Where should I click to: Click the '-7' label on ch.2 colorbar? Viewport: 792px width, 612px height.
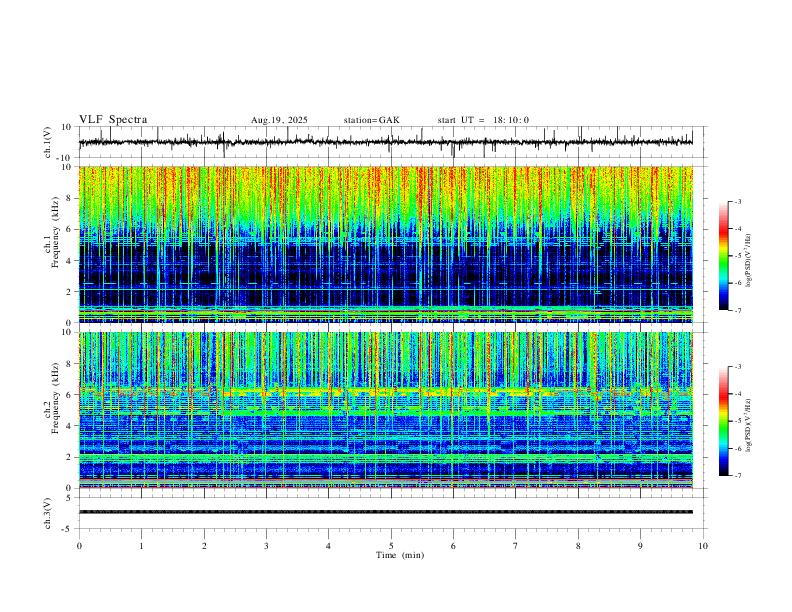click(x=737, y=476)
